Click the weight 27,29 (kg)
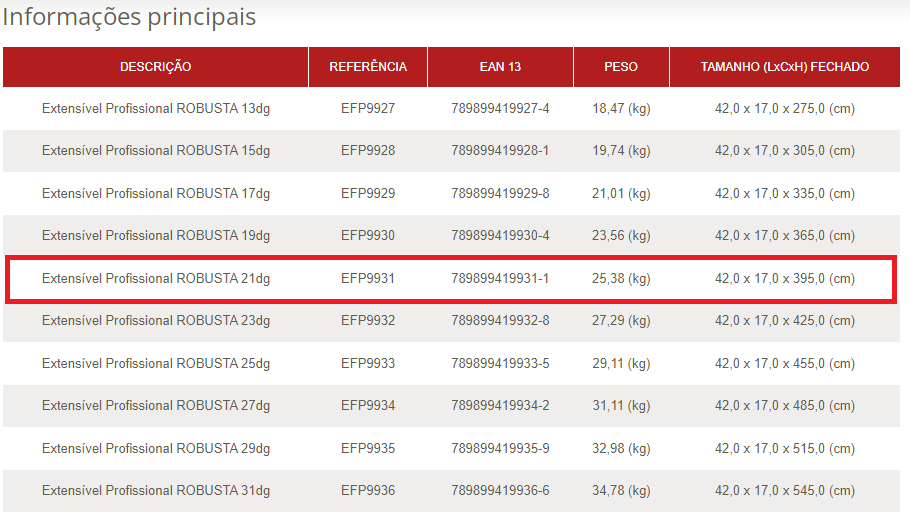910x522 pixels. [x=621, y=321]
